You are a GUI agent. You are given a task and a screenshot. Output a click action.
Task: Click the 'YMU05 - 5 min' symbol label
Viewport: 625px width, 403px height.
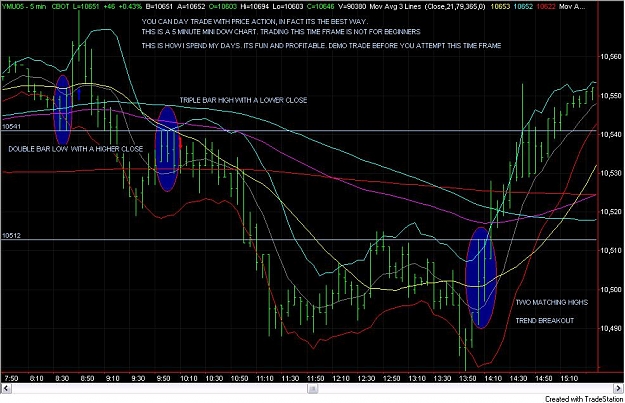click(x=24, y=7)
